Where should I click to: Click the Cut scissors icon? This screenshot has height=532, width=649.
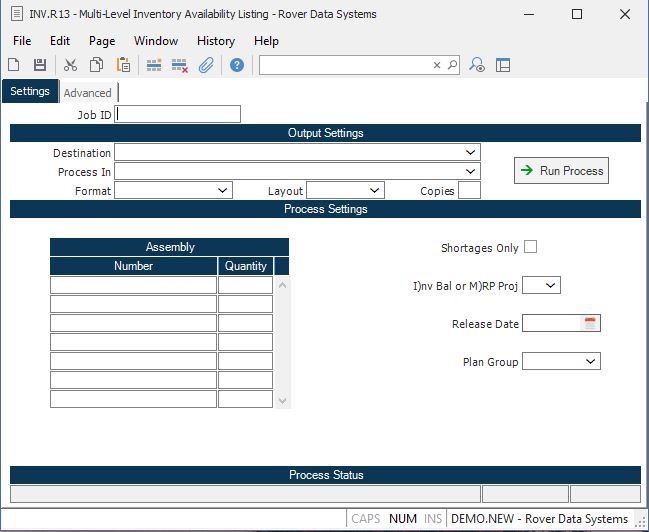pyautogui.click(x=70, y=65)
